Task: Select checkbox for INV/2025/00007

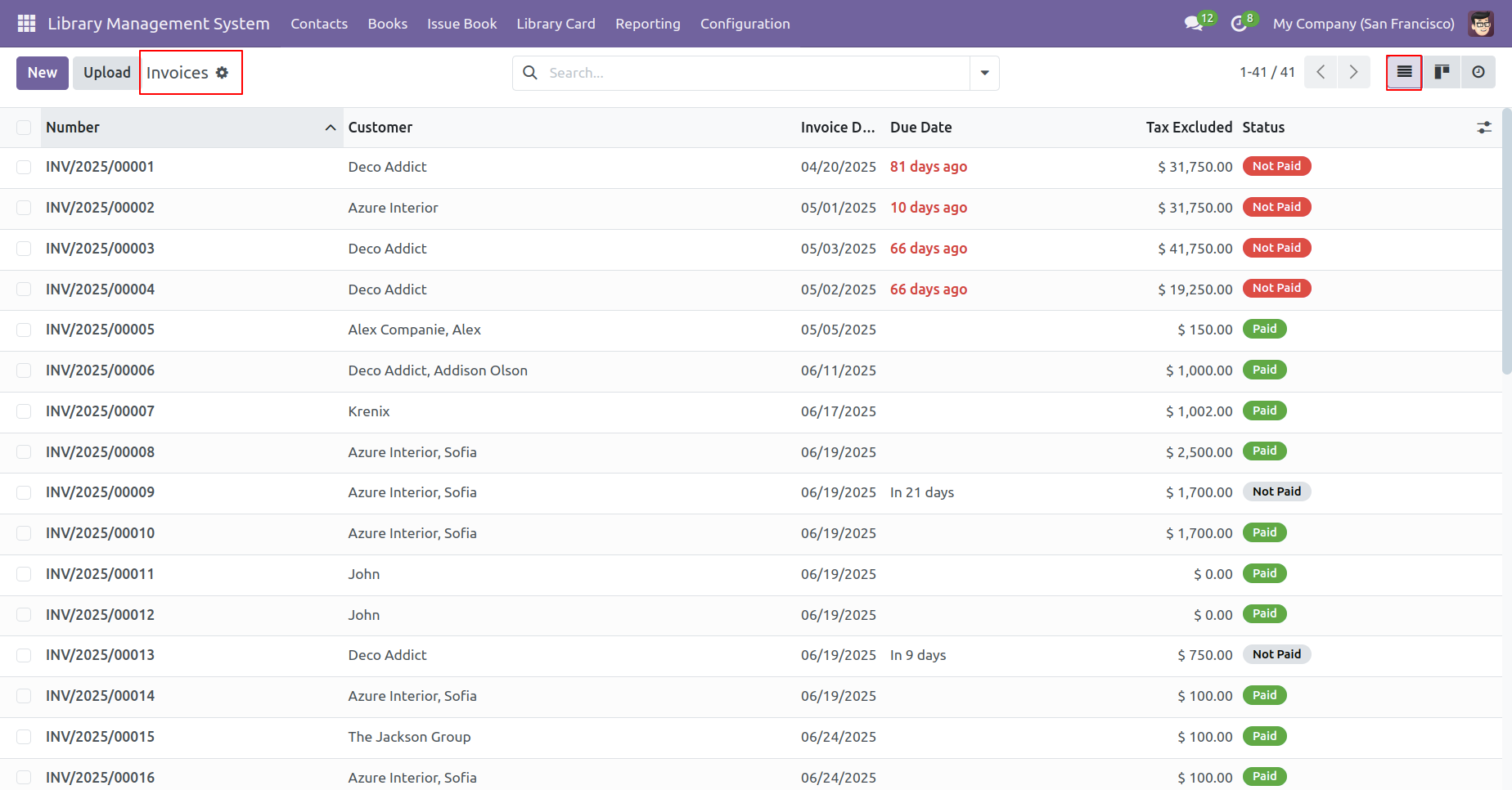Action: coord(24,411)
